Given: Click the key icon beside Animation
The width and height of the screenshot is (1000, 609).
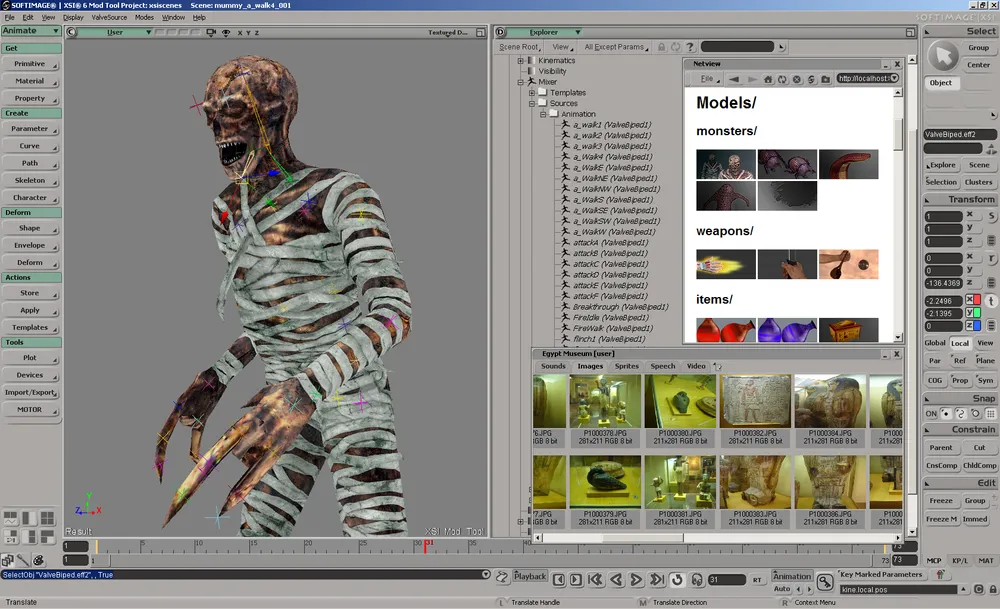Looking at the screenshot, I should coord(824,581).
